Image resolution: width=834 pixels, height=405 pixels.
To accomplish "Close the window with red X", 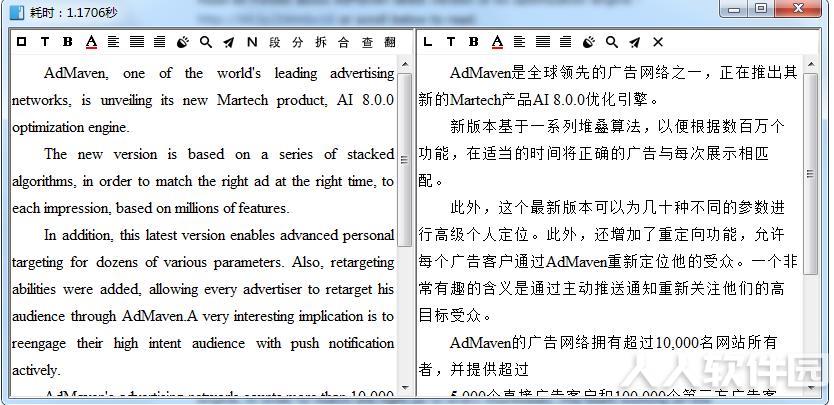I will click(798, 9).
